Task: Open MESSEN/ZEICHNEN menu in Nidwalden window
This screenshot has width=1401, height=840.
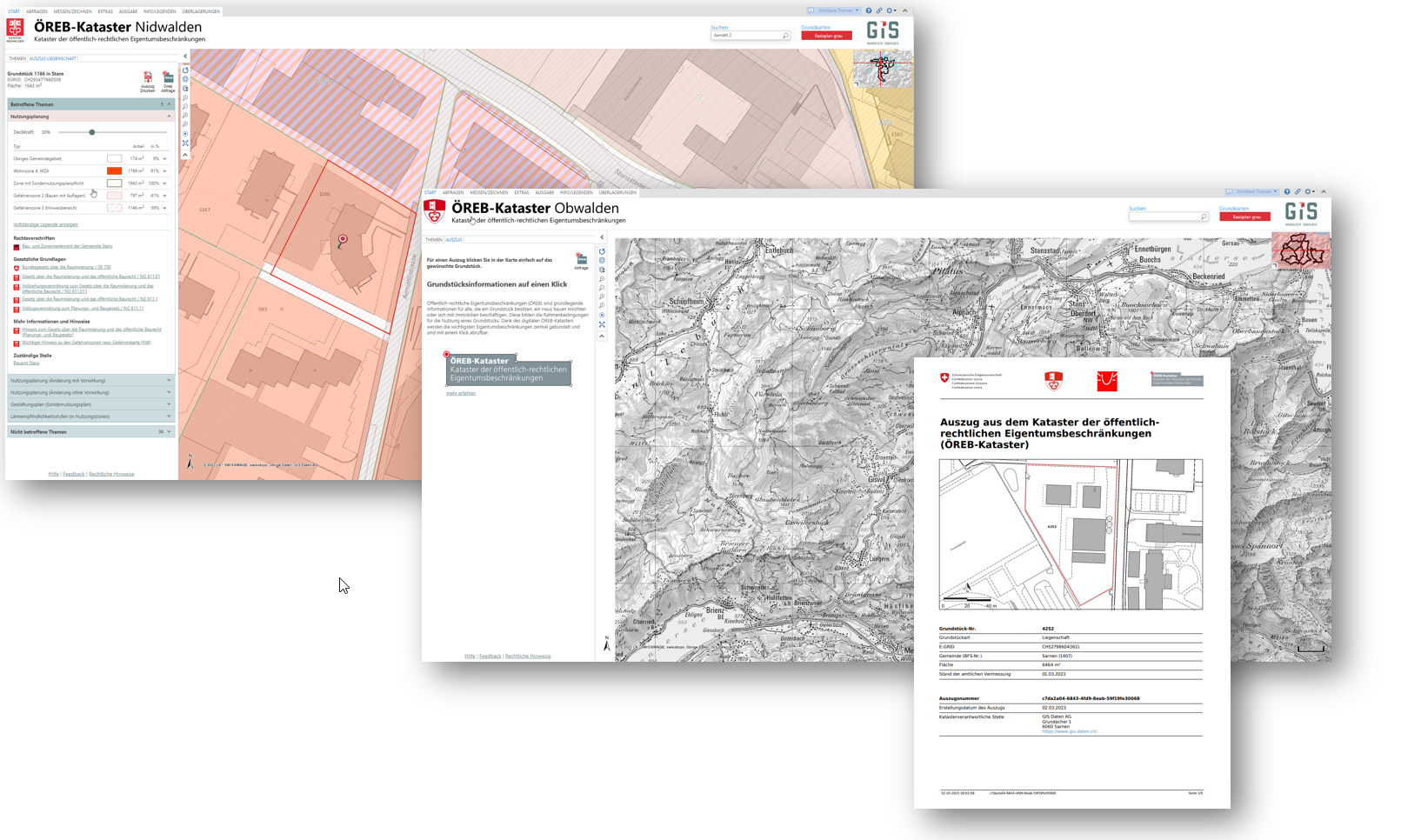Action: (72, 11)
